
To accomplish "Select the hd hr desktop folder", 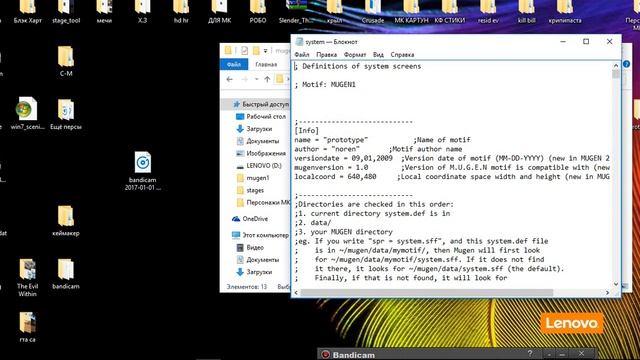I will pos(181,11).
